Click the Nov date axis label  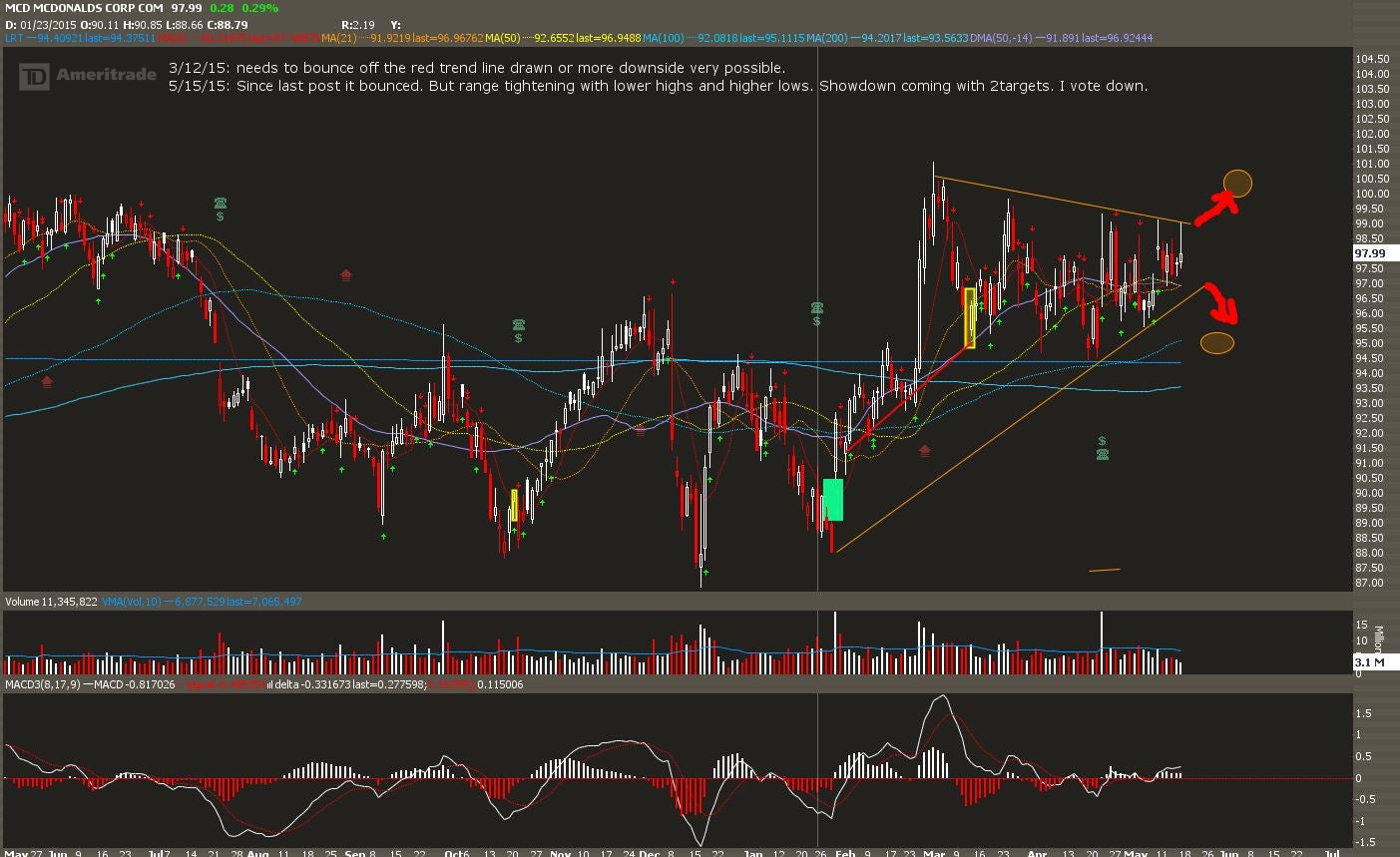(561, 853)
